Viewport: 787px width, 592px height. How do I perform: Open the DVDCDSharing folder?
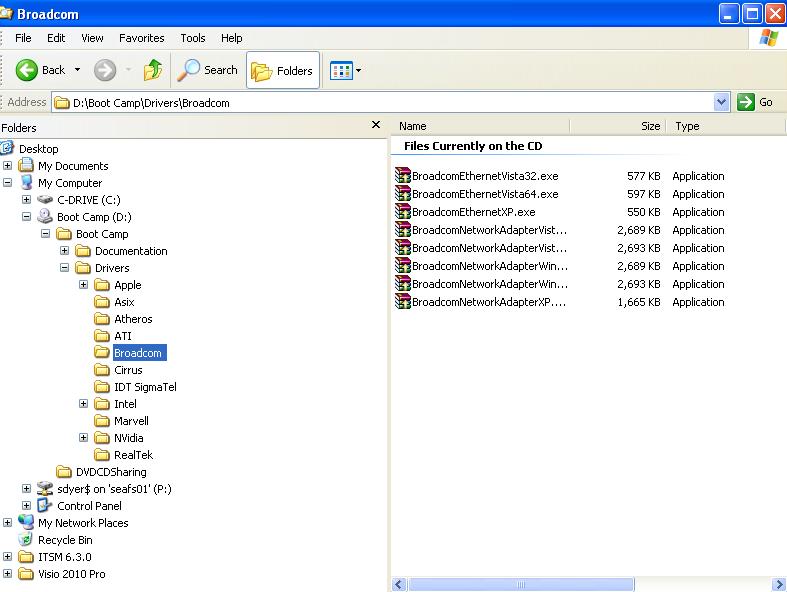111,472
